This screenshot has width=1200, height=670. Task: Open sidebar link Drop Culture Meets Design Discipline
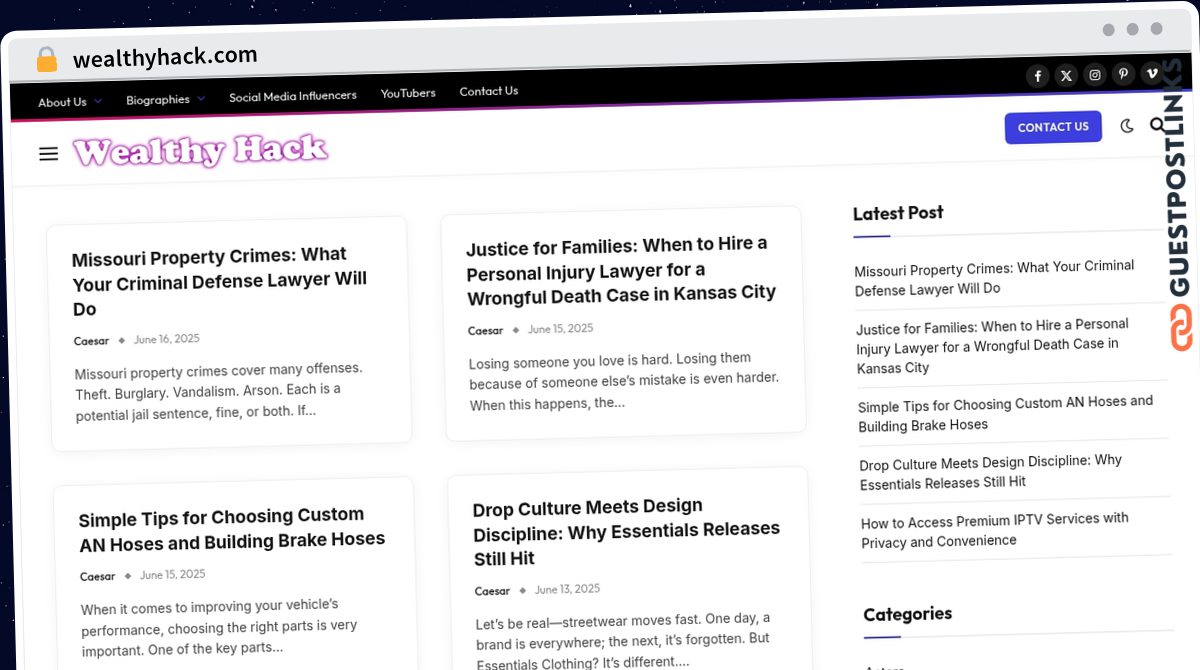(x=991, y=471)
